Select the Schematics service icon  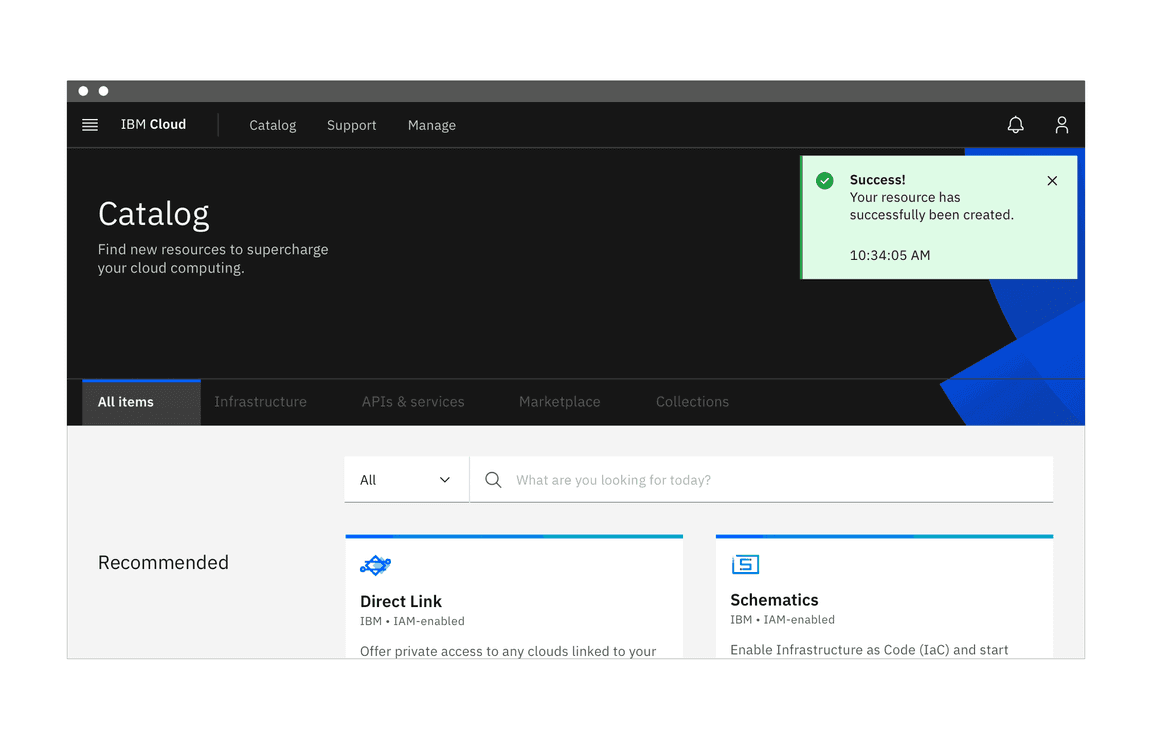tap(745, 564)
